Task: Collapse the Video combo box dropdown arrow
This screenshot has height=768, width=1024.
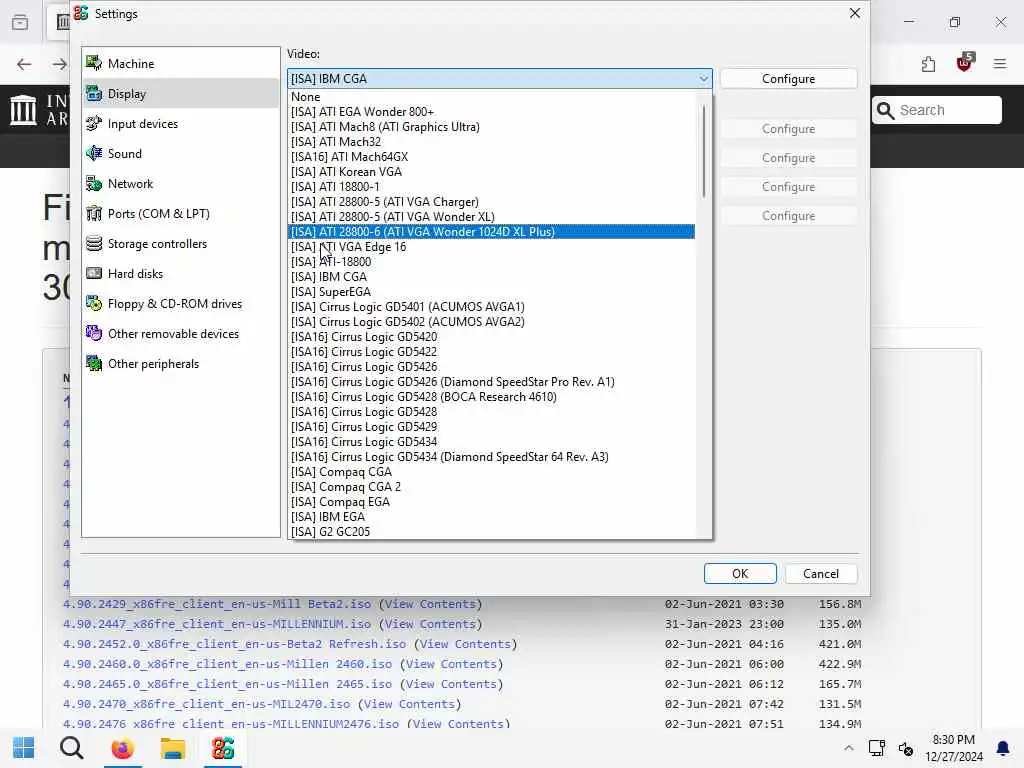Action: click(x=703, y=78)
